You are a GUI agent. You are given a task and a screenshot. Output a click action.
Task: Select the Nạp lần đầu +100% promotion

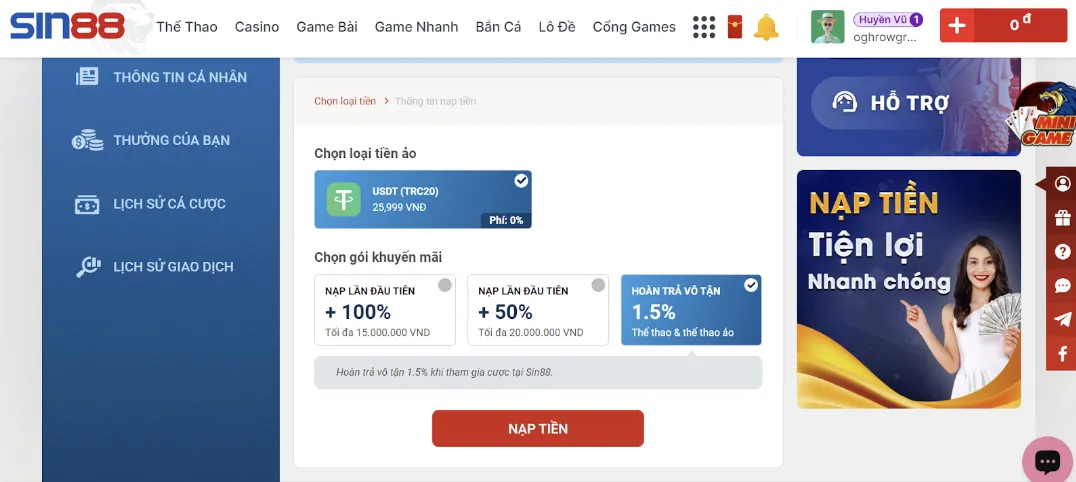click(384, 310)
